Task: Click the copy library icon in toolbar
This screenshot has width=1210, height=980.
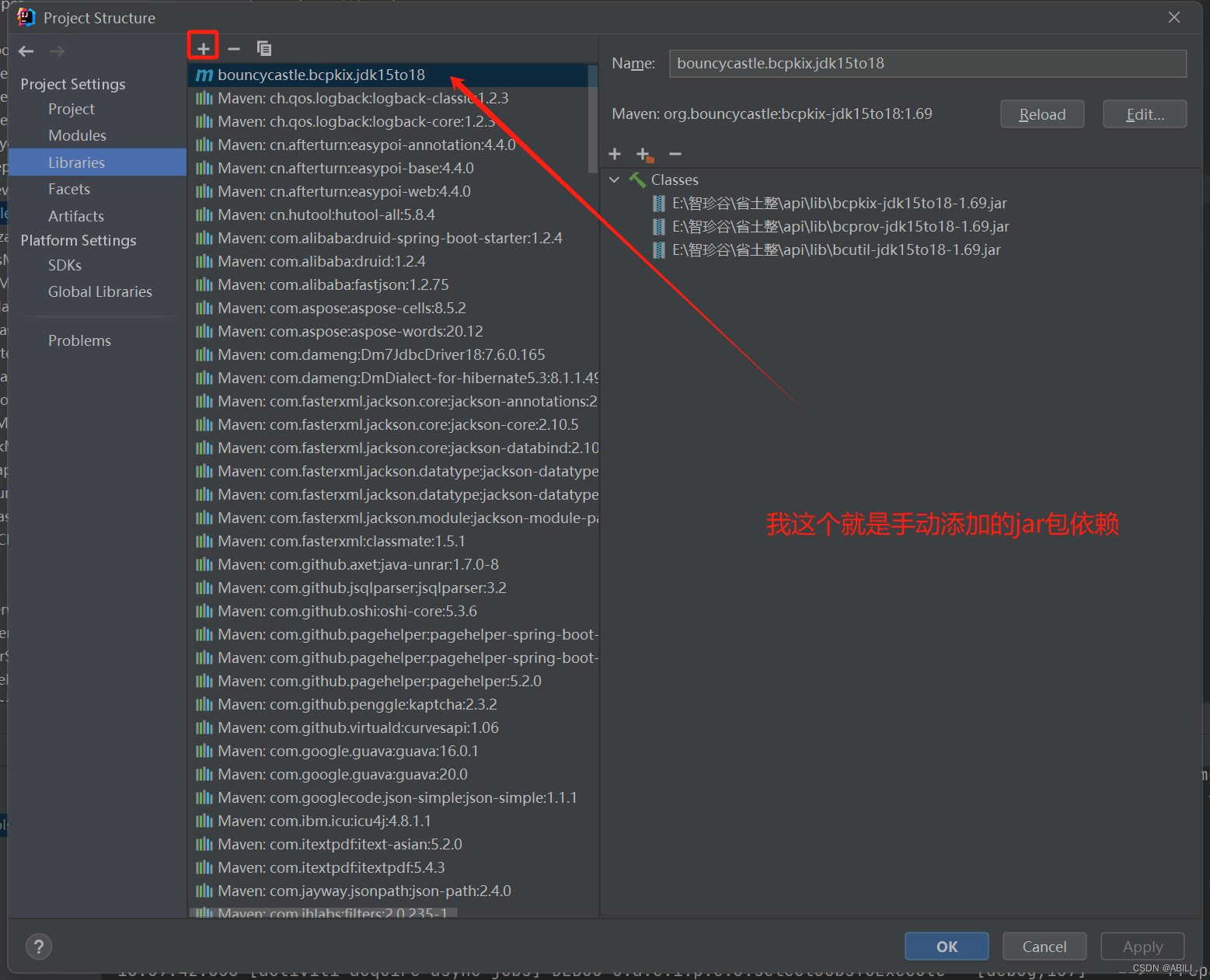Action: [x=264, y=47]
